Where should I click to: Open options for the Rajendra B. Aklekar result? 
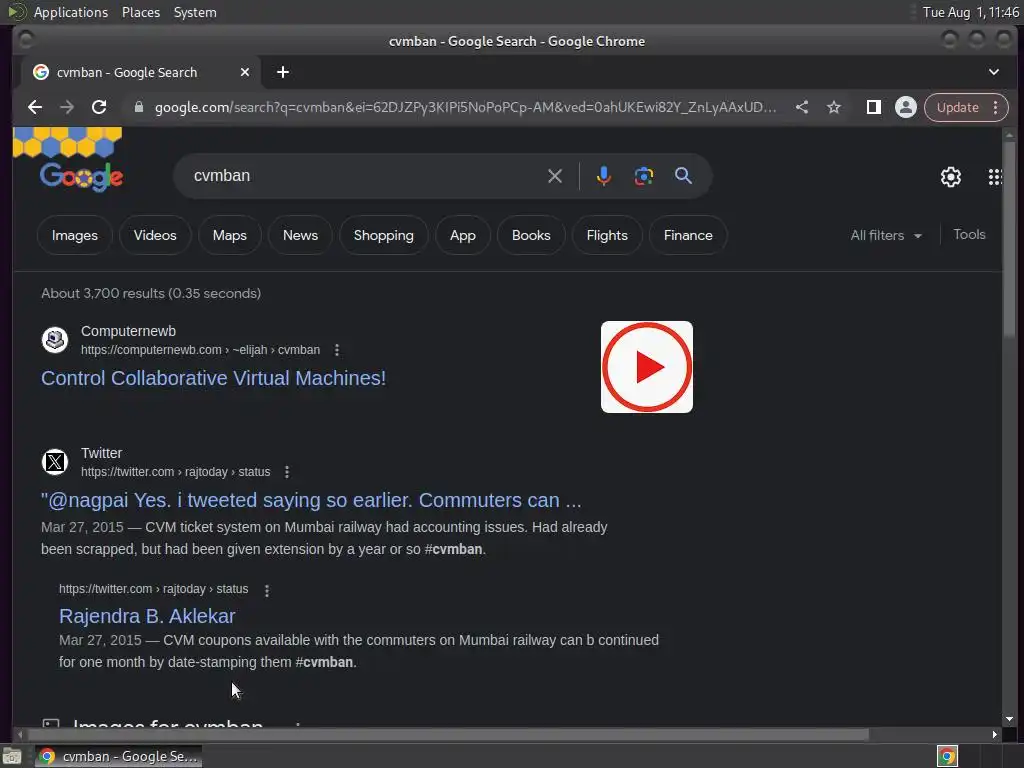coord(266,590)
